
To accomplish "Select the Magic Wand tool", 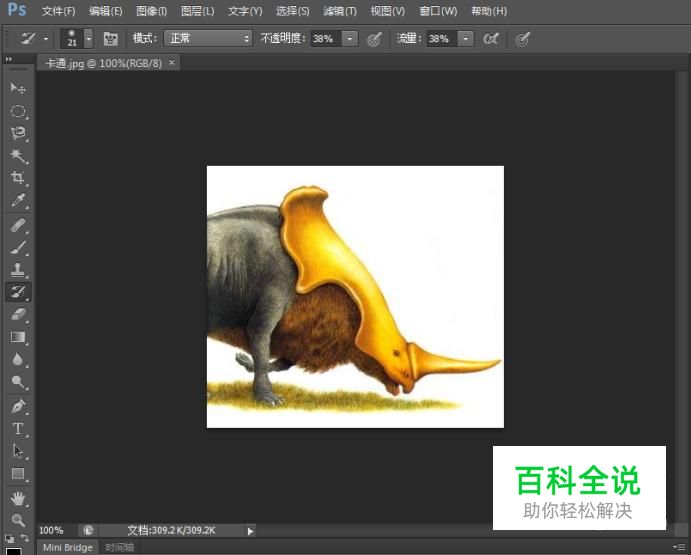I will click(x=18, y=156).
